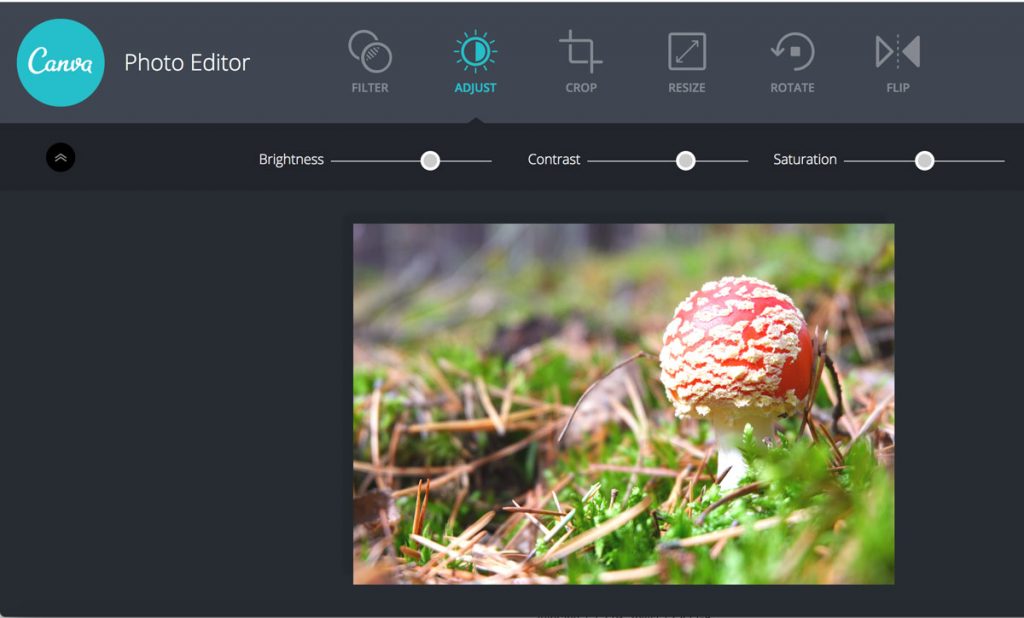Click the ROTATE text label
The height and width of the screenshot is (618, 1024).
(792, 88)
